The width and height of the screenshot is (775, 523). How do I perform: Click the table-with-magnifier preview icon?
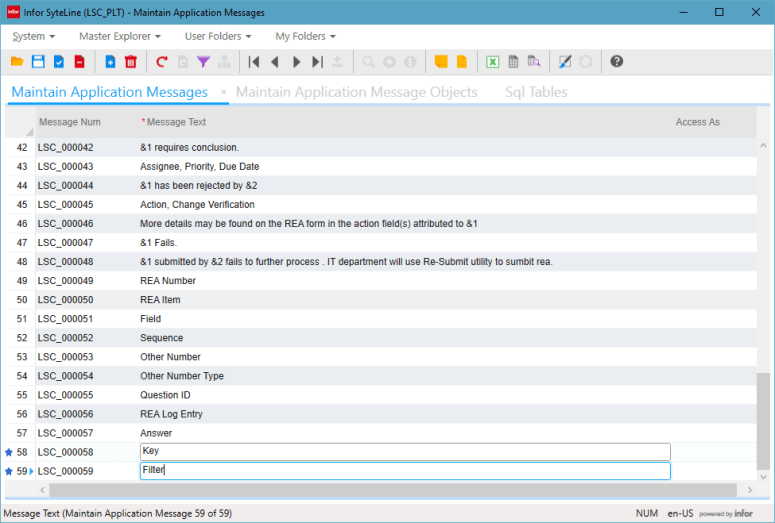click(534, 62)
